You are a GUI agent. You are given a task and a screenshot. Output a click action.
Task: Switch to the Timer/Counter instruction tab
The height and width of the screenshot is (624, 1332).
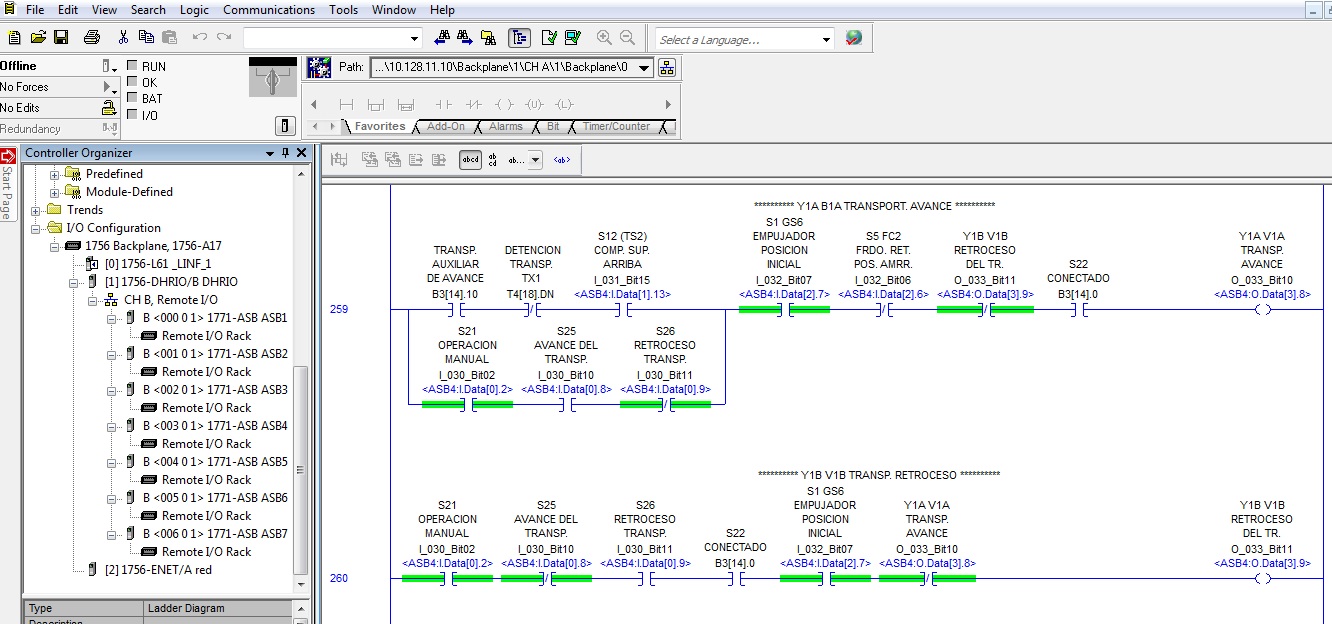click(x=616, y=127)
